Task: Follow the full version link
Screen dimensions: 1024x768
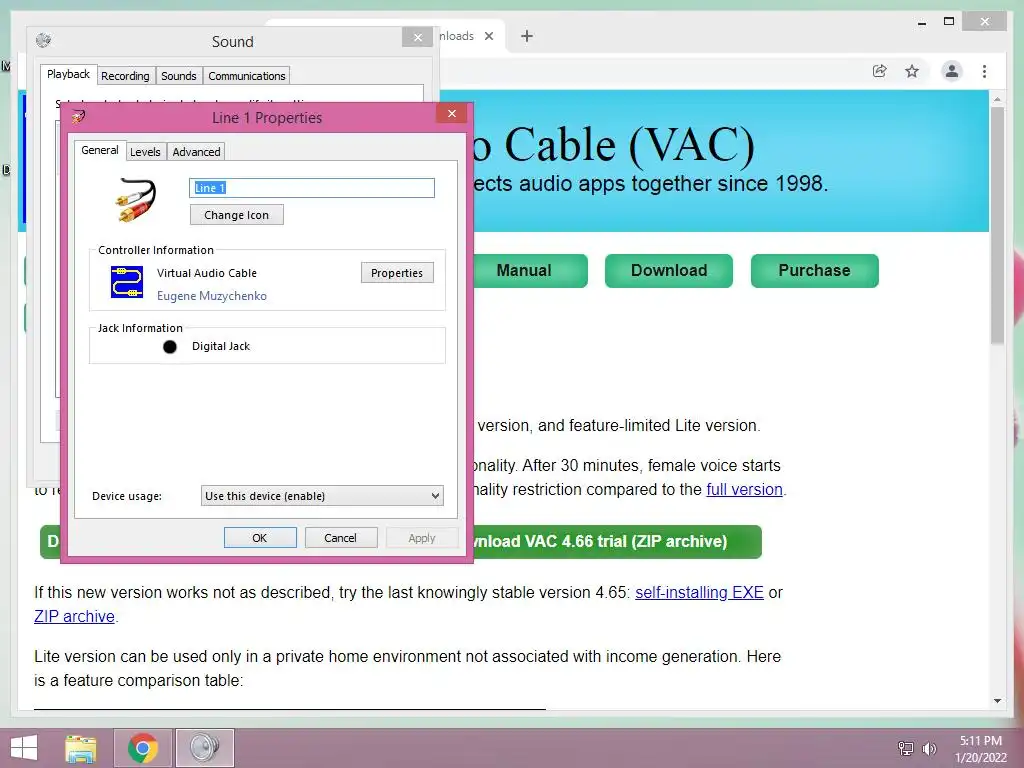Action: [x=744, y=489]
